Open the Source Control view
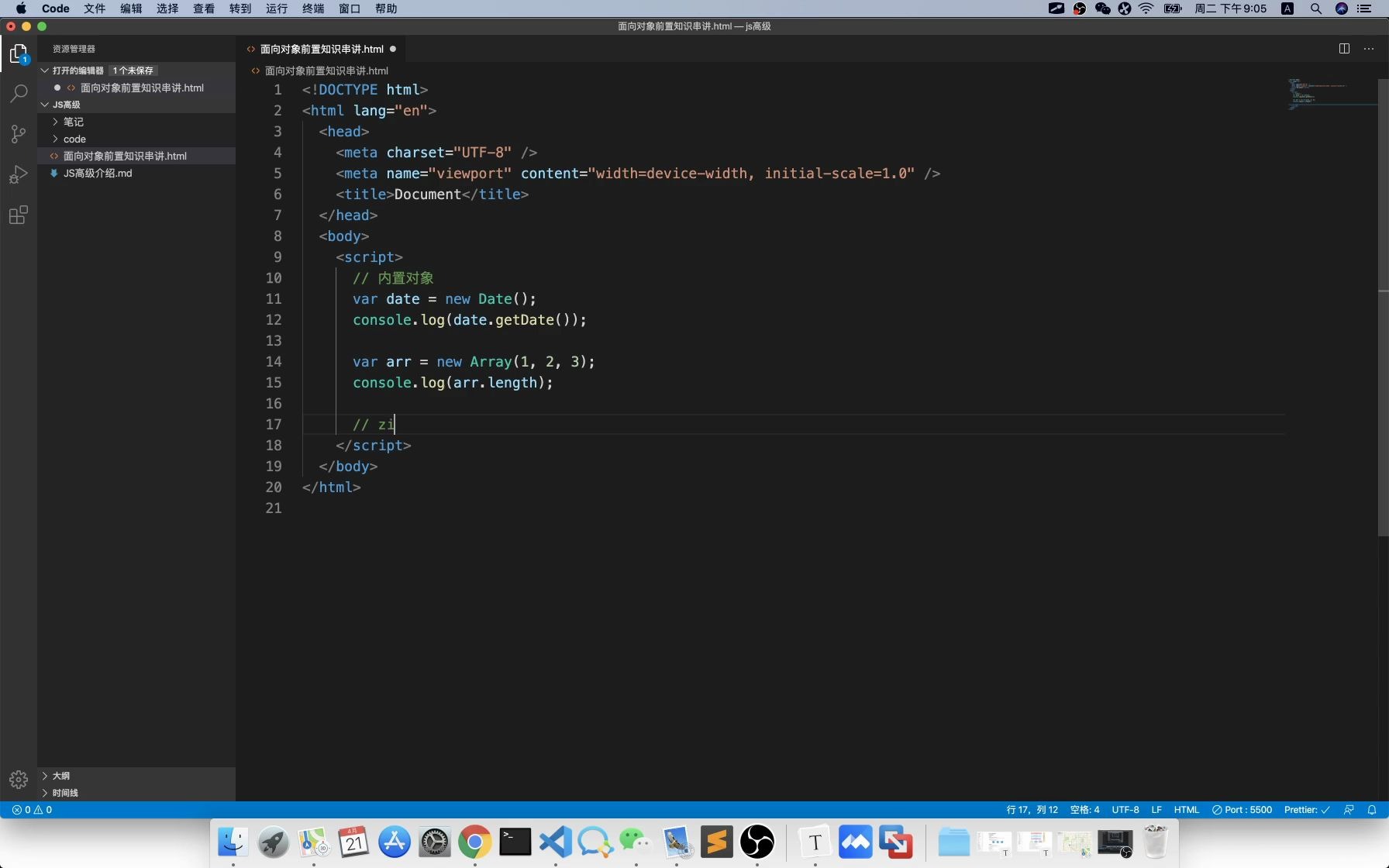This screenshot has height=868, width=1389. (19, 133)
